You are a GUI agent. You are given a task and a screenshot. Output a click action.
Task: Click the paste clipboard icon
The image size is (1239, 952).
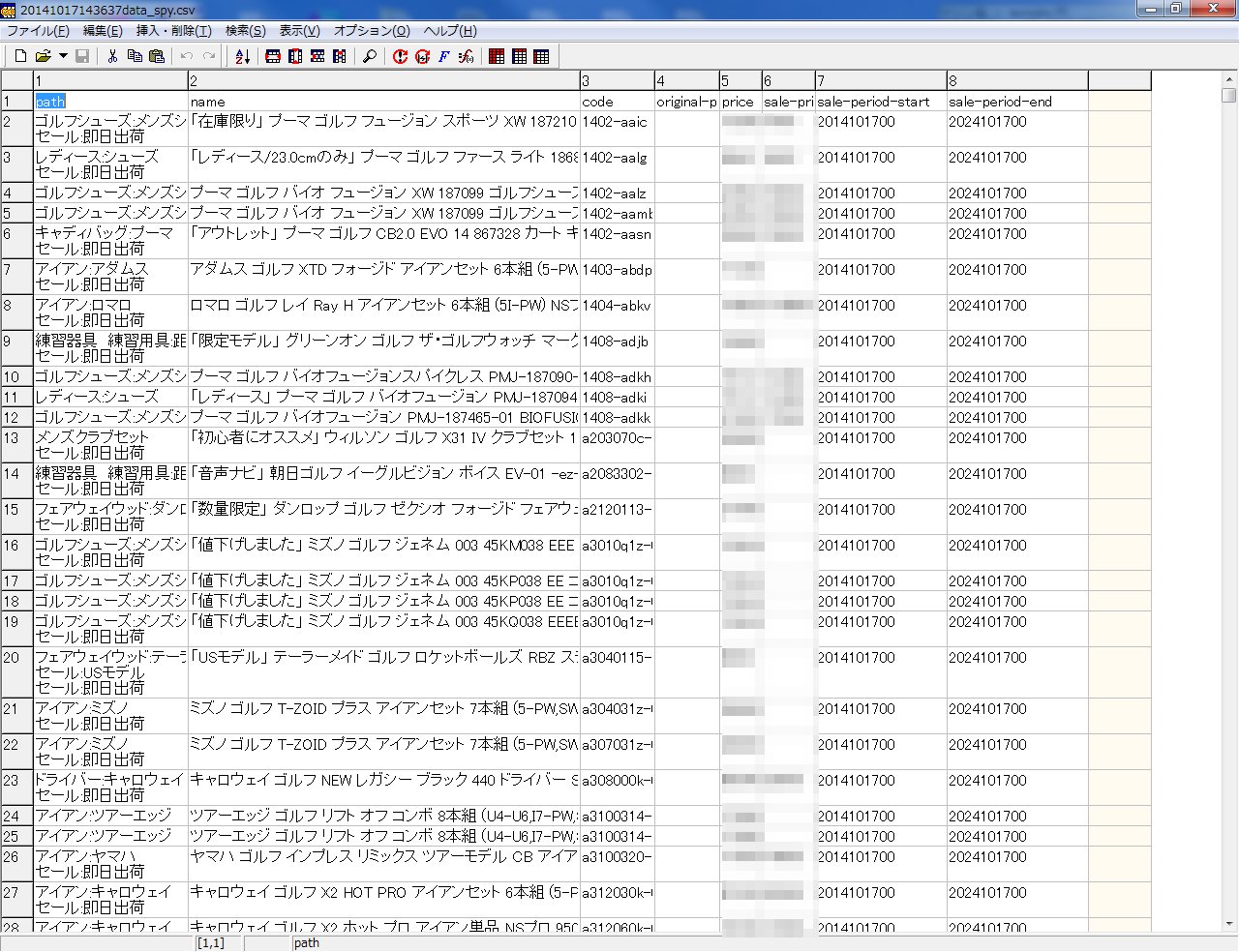click(157, 57)
